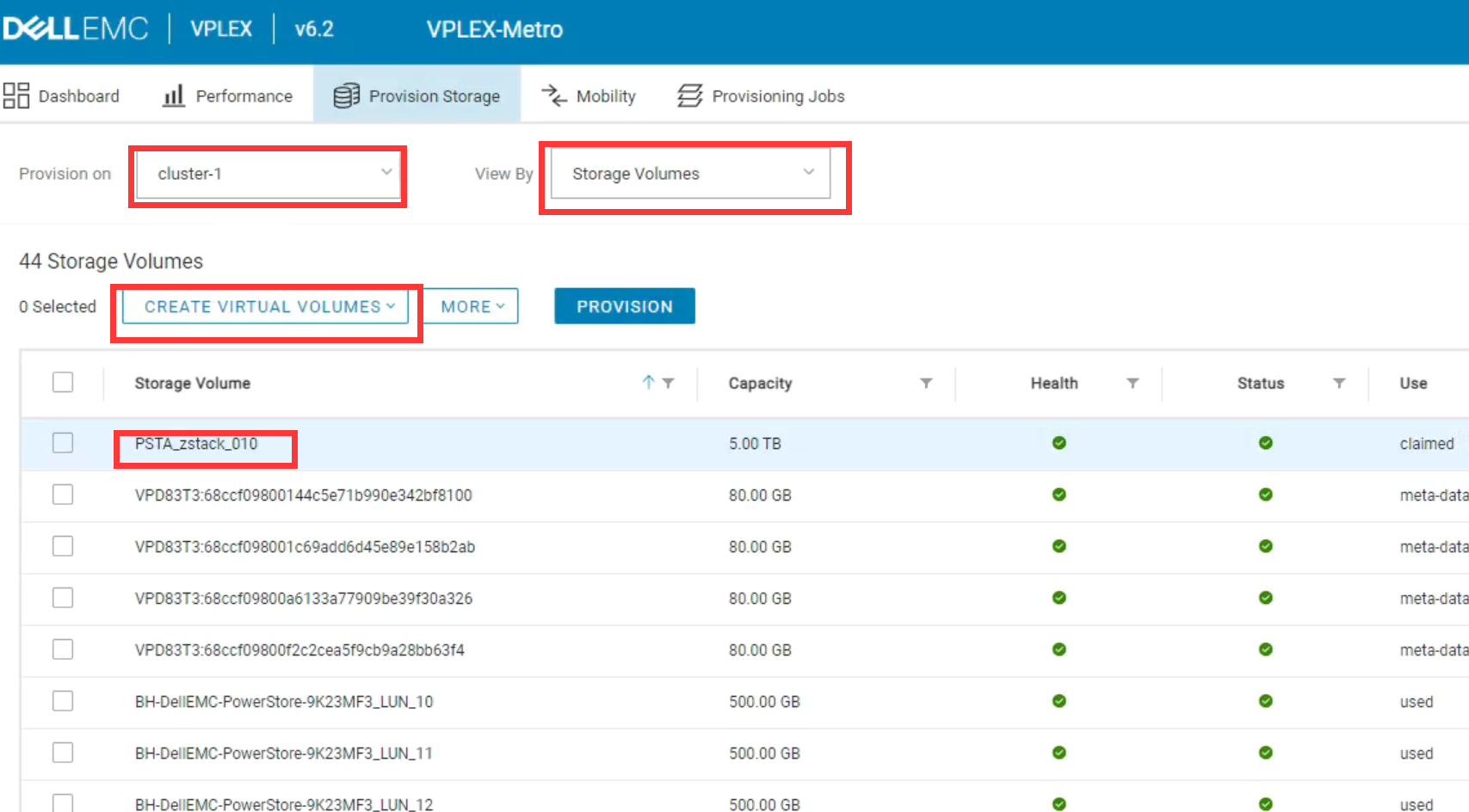This screenshot has height=812, width=1469.
Task: Open the Storage Volume column filter
Action: coord(669,383)
